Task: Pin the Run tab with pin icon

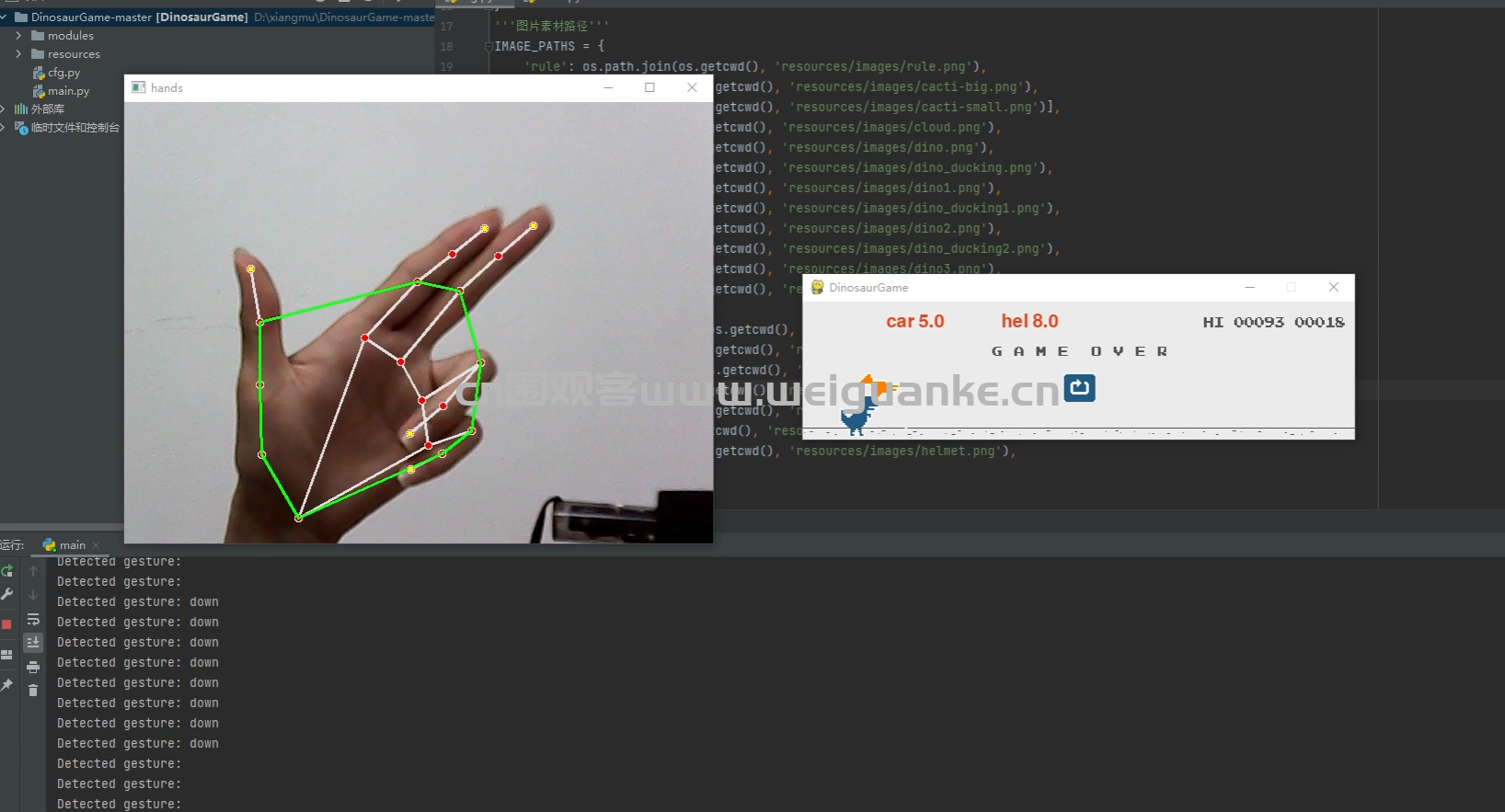Action: point(7,685)
